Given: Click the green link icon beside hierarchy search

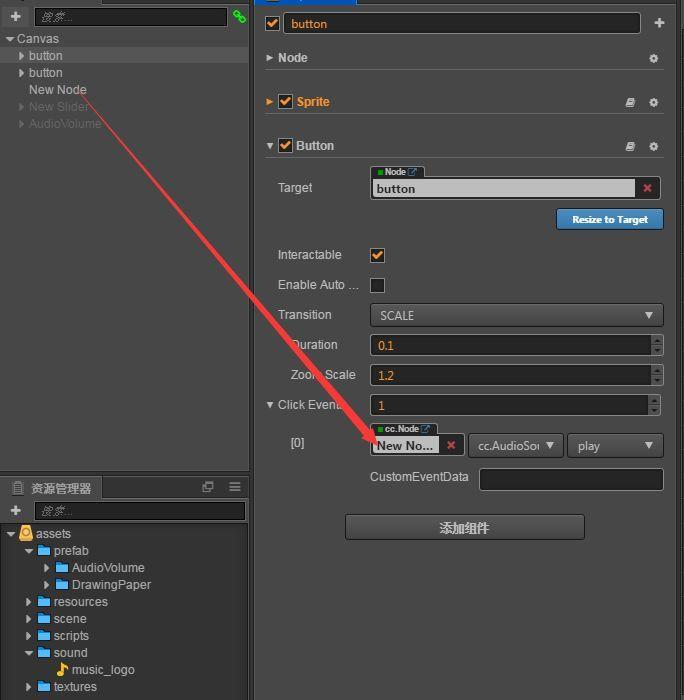Looking at the screenshot, I should click(239, 17).
